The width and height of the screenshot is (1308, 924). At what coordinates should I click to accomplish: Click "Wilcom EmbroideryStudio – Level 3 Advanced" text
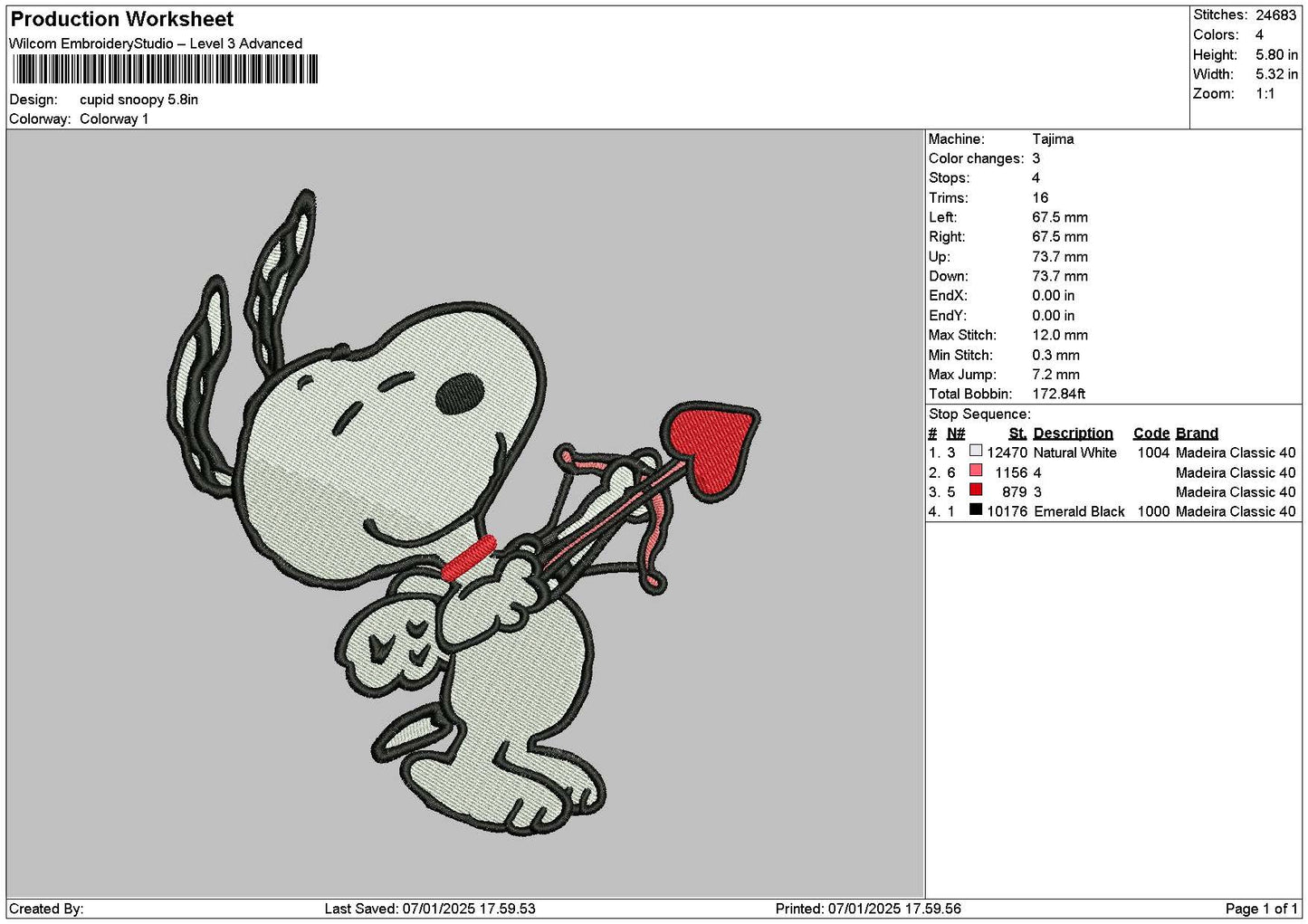tap(156, 43)
